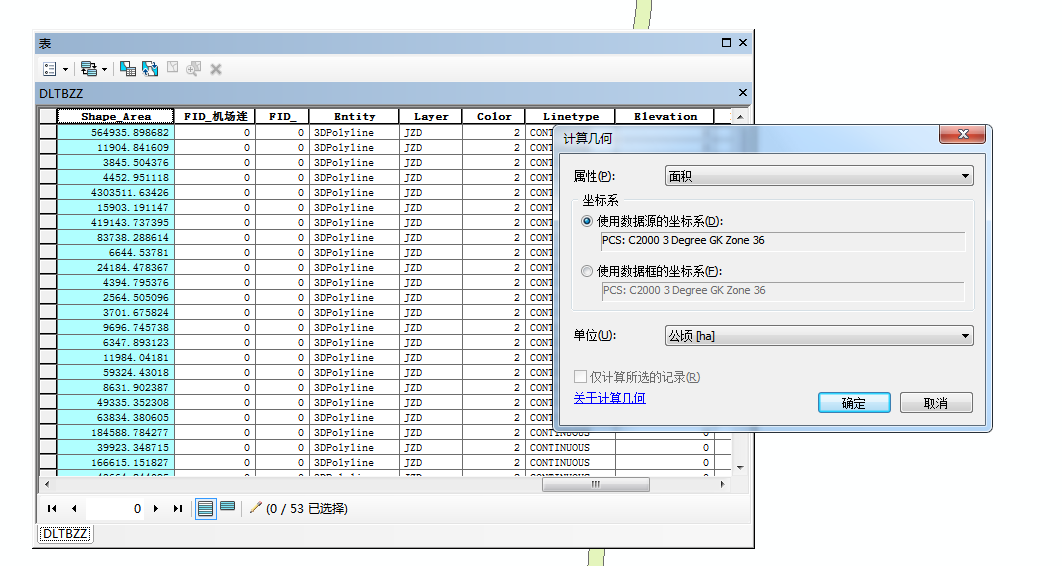The width and height of the screenshot is (1062, 566).
Task: Jump to the last record
Action: point(178,509)
